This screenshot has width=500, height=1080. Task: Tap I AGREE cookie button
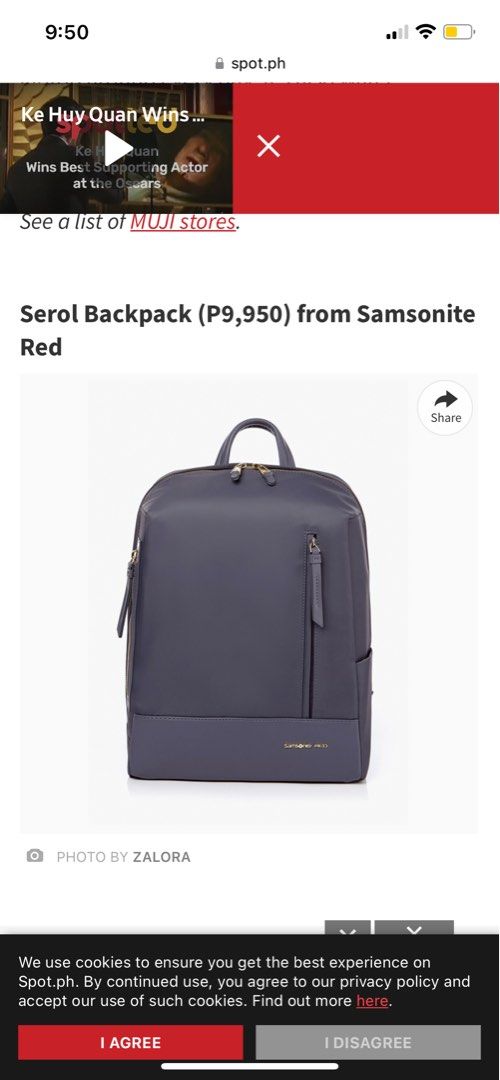pyautogui.click(x=130, y=1042)
